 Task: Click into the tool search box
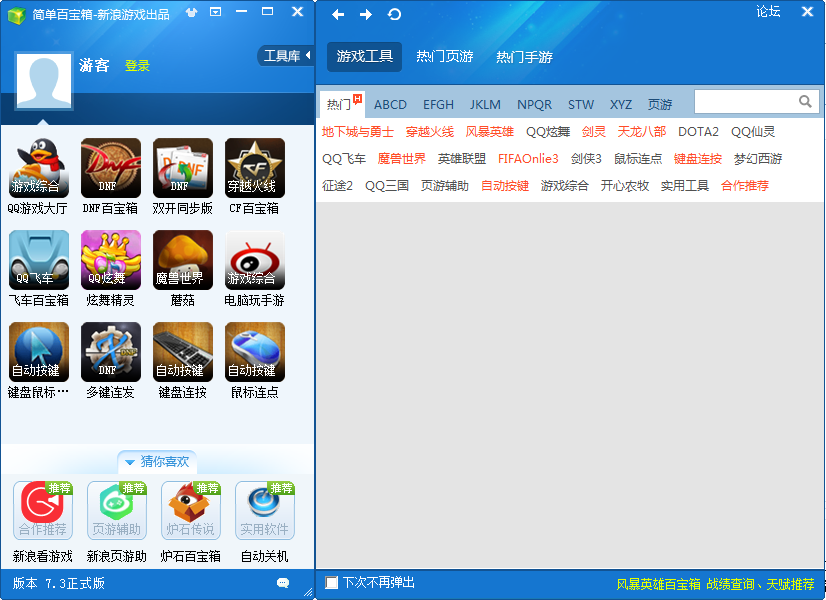746,101
